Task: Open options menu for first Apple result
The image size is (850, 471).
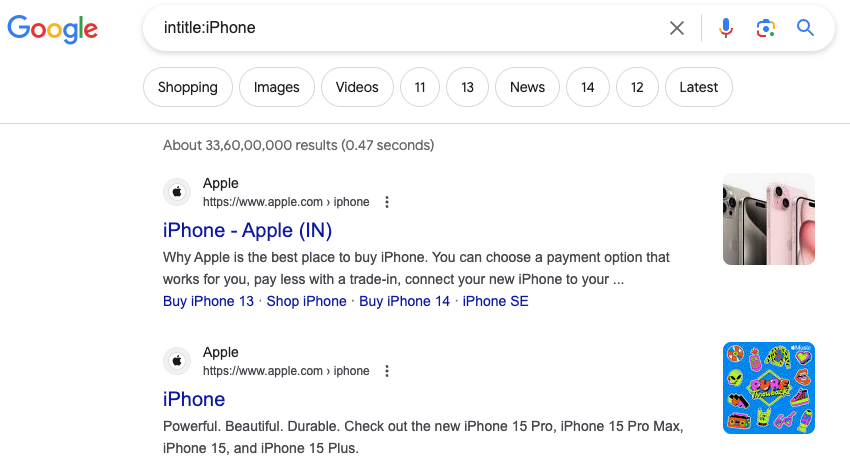Action: pyautogui.click(x=387, y=202)
